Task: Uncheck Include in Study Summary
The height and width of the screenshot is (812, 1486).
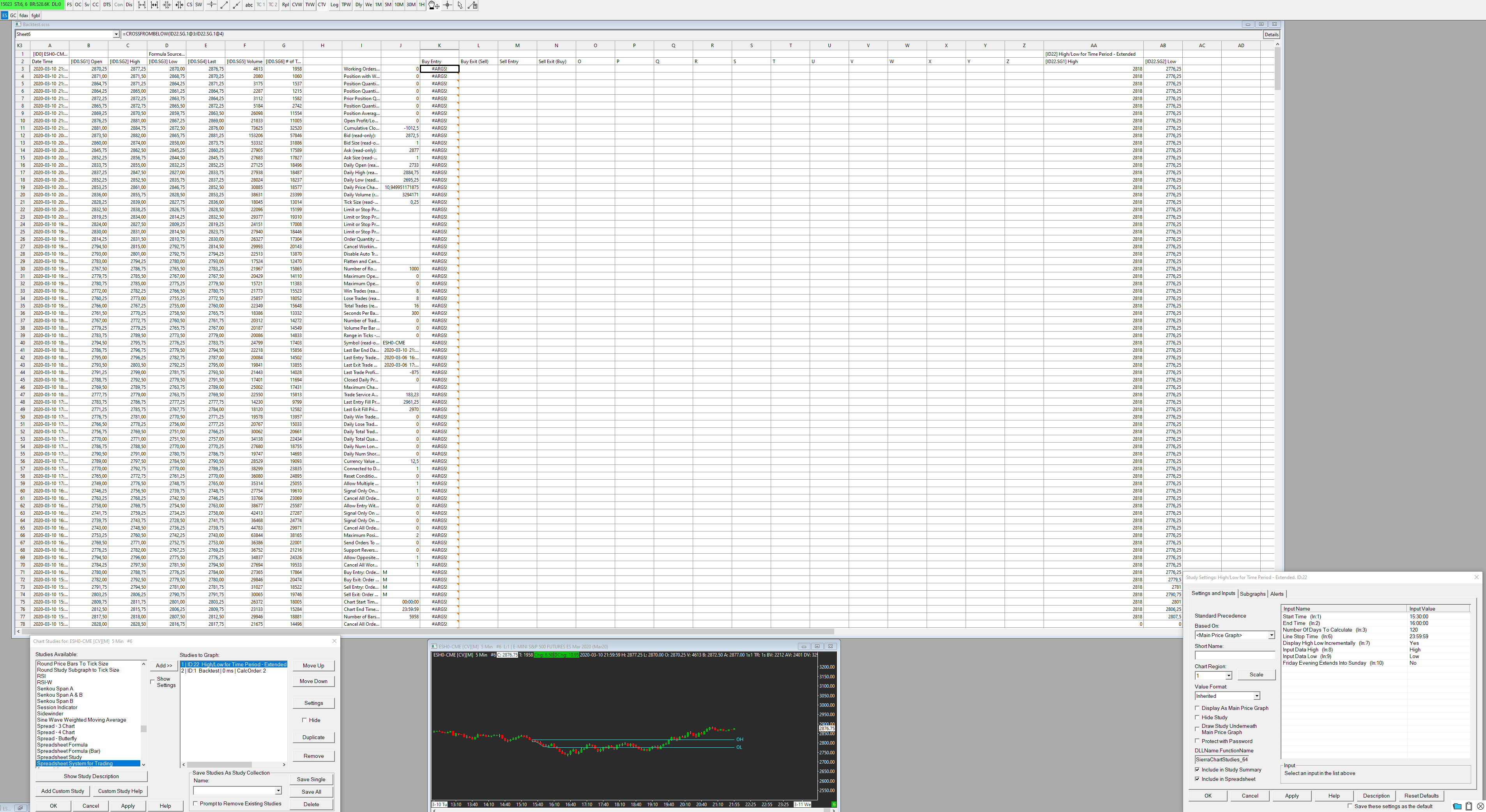Action: pyautogui.click(x=1198, y=769)
